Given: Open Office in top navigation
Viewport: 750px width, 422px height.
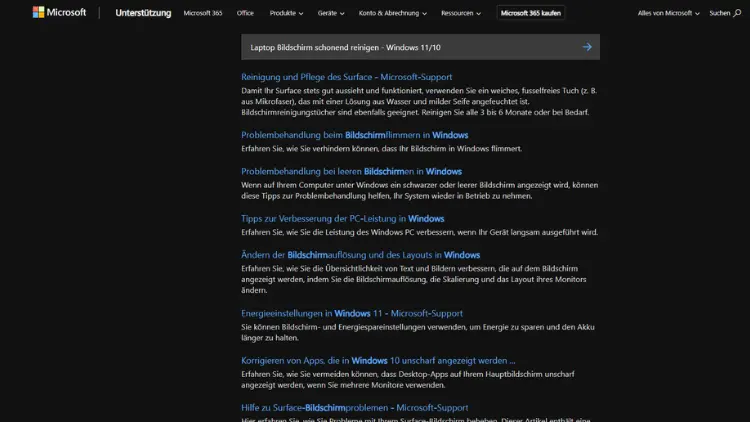Looking at the screenshot, I should click(245, 13).
